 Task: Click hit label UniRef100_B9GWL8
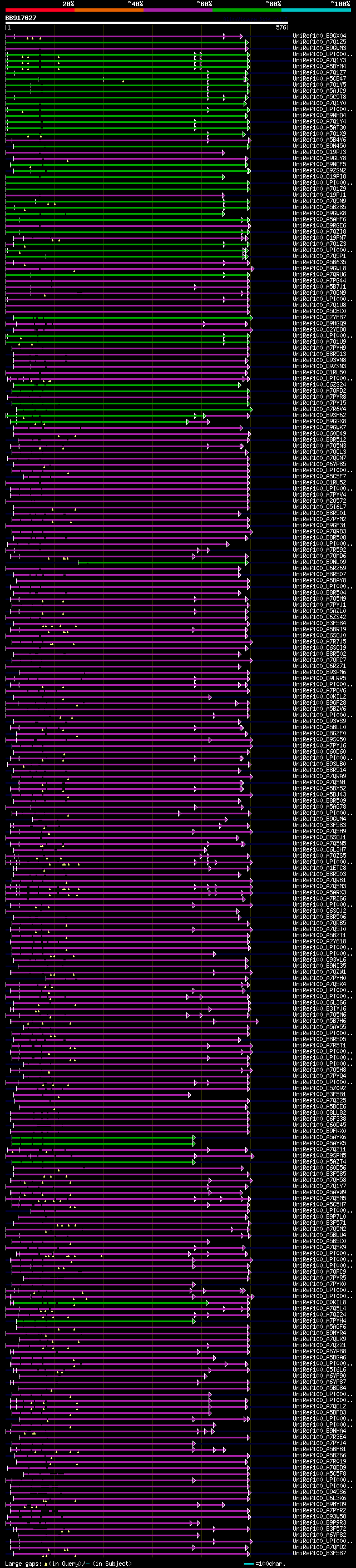pos(319,269)
